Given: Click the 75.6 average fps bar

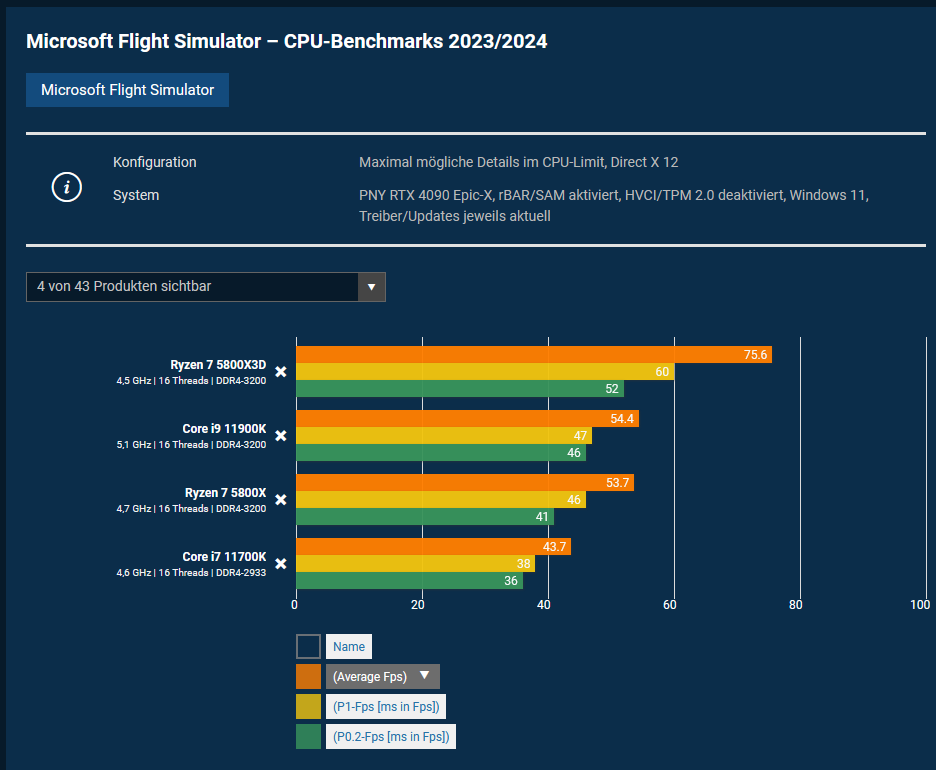Looking at the screenshot, I should [534, 355].
